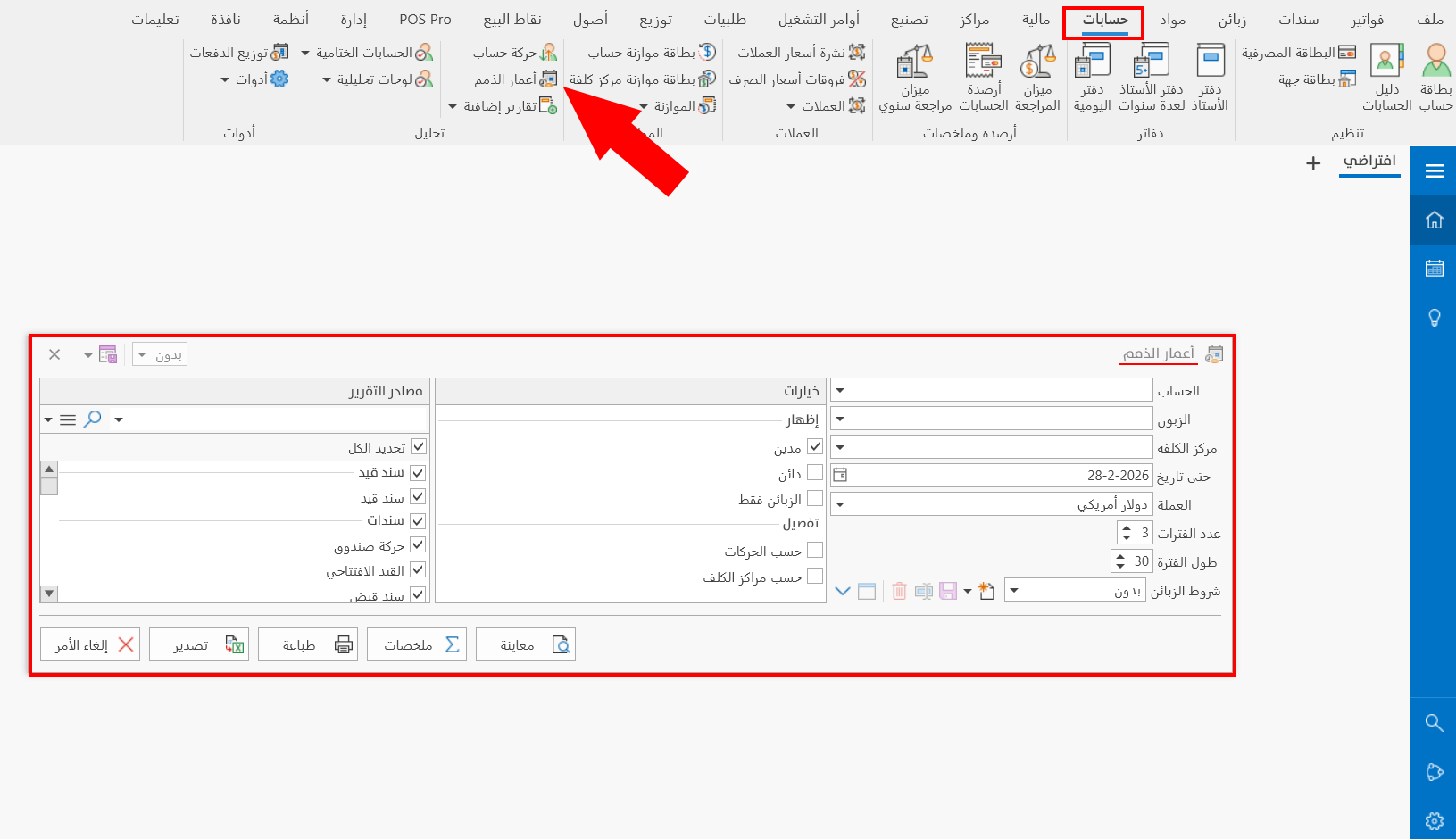Image resolution: width=1456 pixels, height=839 pixels.
Task: Click the طباعة print button
Action: pyautogui.click(x=308, y=644)
